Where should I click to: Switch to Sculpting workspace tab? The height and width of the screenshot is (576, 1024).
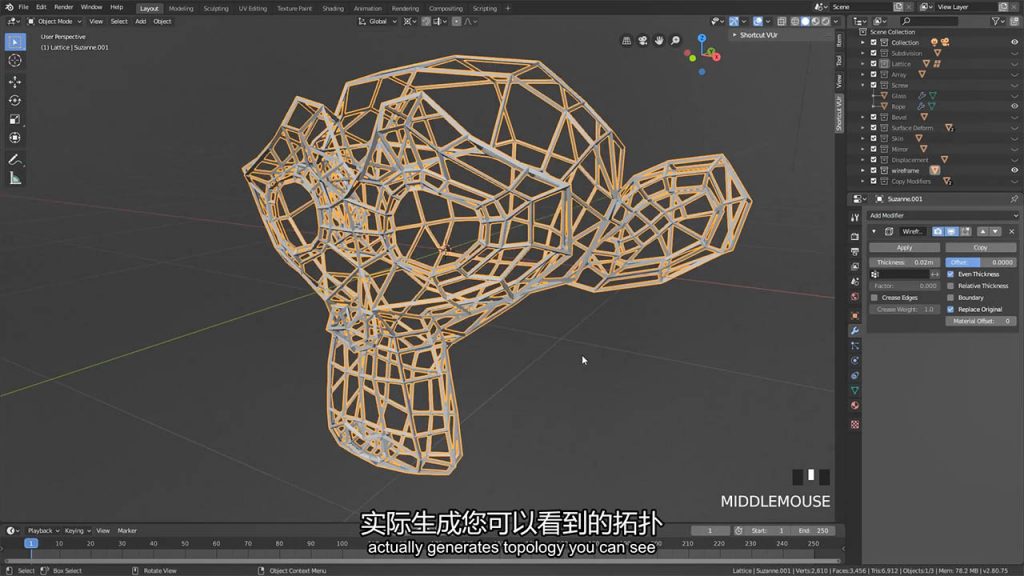(x=216, y=8)
